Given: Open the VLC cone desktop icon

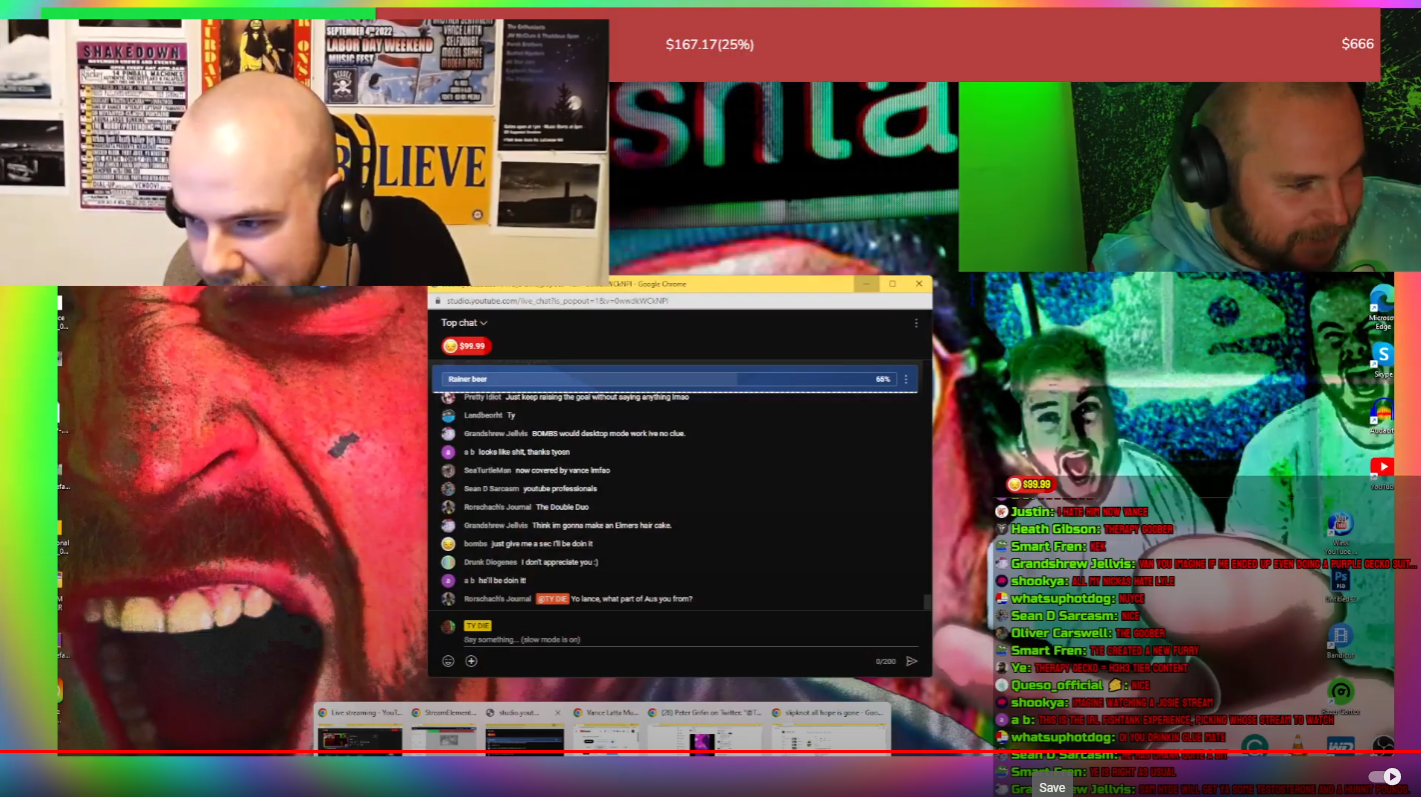Looking at the screenshot, I should [x=1298, y=745].
